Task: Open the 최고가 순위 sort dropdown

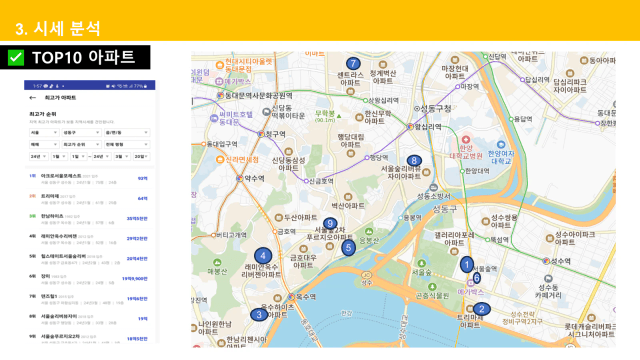Action: tap(81, 144)
